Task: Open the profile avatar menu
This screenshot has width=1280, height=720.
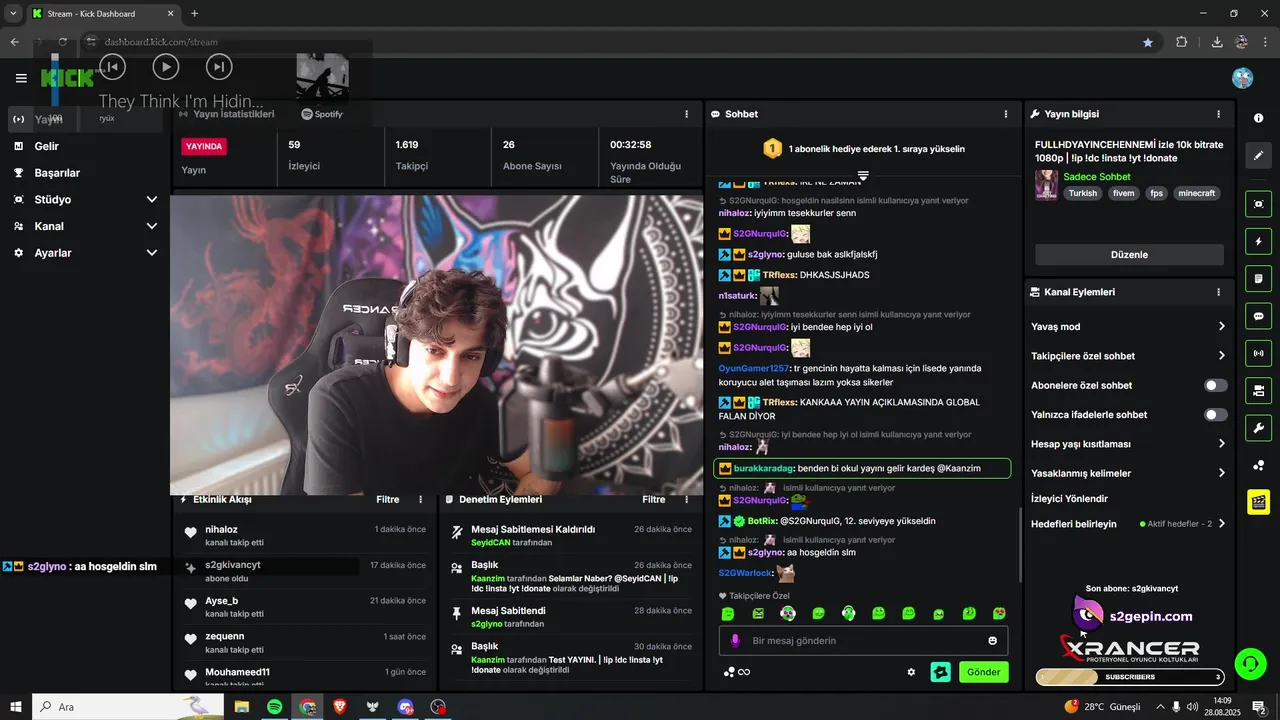Action: (1243, 78)
